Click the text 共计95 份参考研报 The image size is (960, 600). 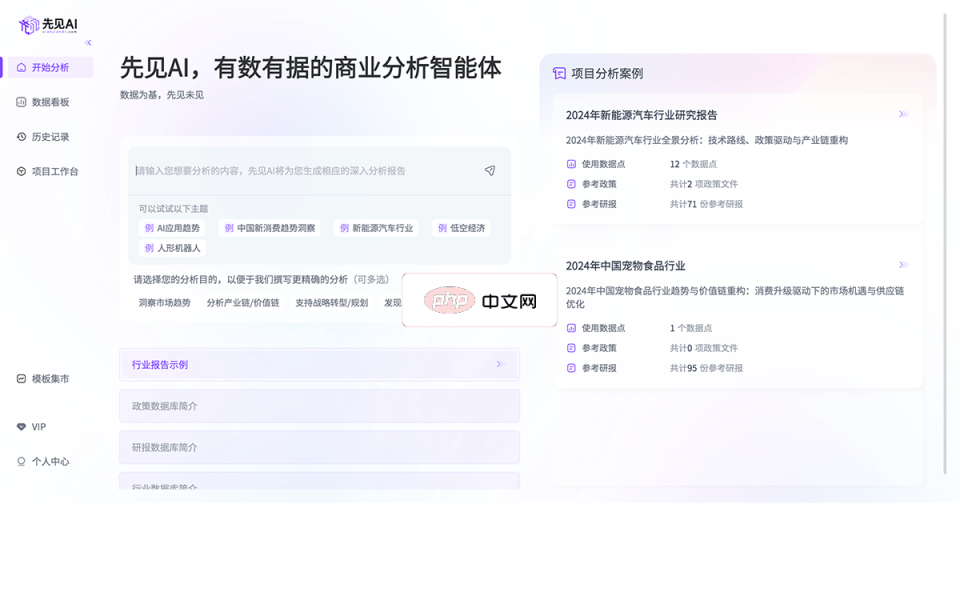coord(706,369)
